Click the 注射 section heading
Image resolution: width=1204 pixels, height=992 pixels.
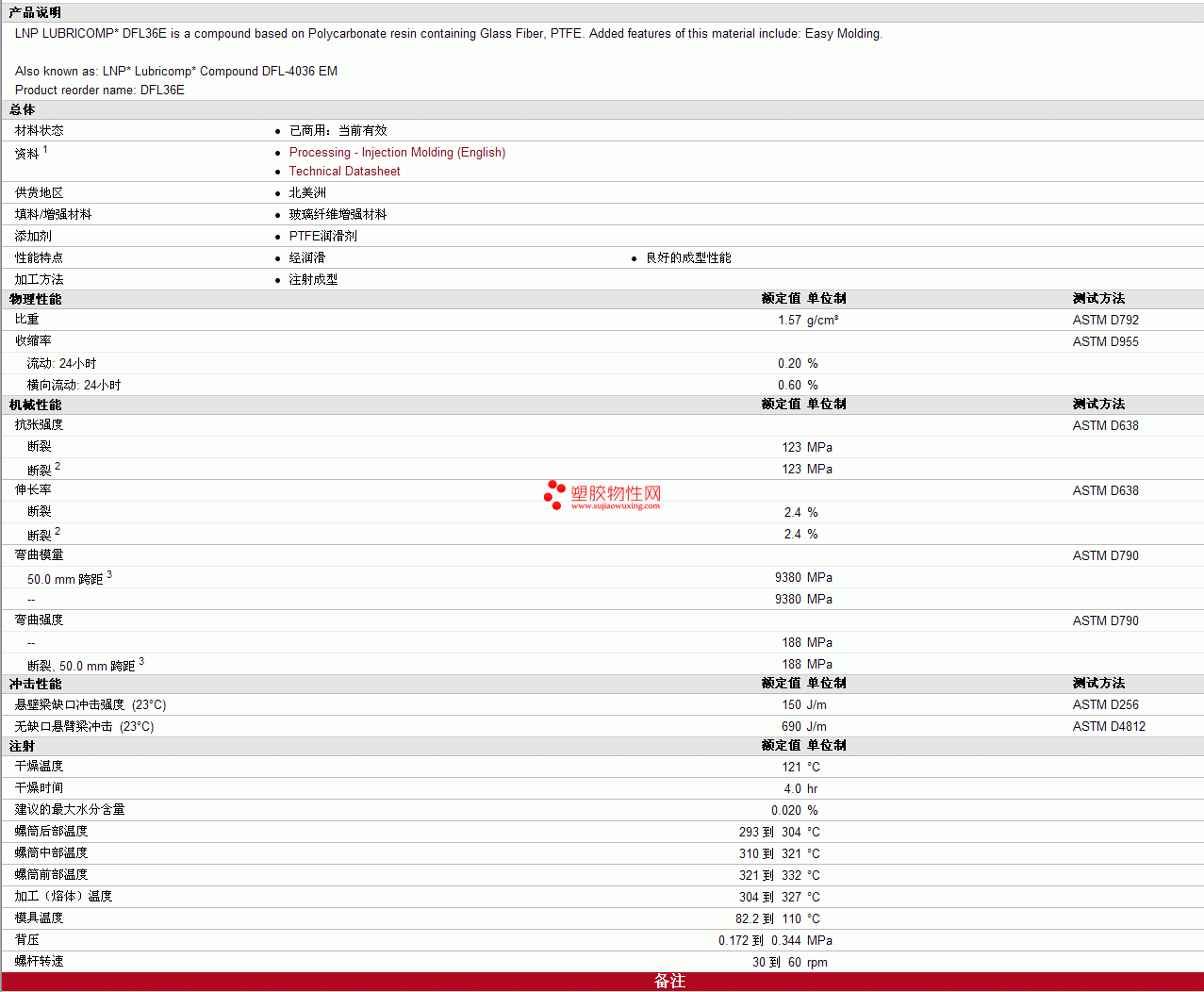click(22, 746)
